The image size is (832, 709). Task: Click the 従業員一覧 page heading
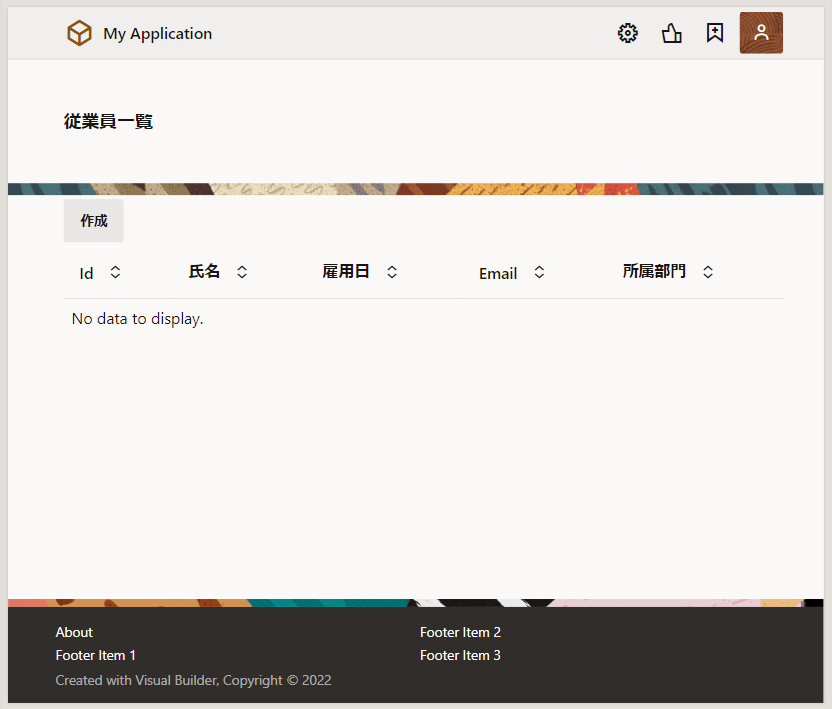click(x=108, y=122)
